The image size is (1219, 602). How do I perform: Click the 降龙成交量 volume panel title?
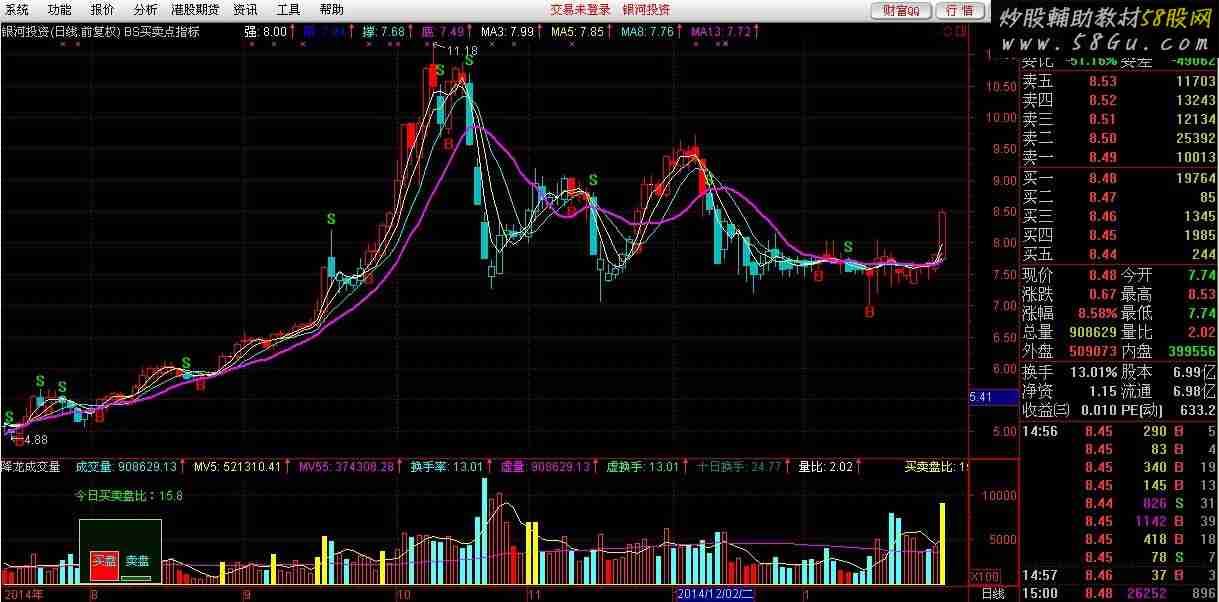click(30, 466)
